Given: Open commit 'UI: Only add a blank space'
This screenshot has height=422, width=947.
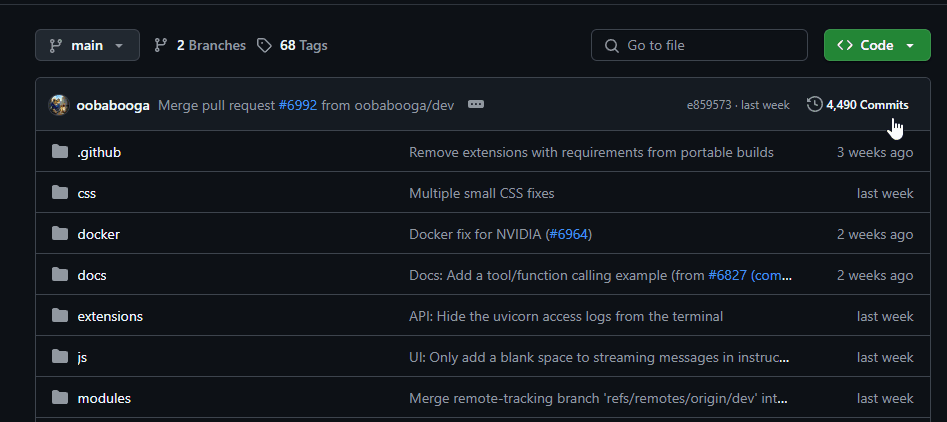Looking at the screenshot, I should [x=600, y=357].
